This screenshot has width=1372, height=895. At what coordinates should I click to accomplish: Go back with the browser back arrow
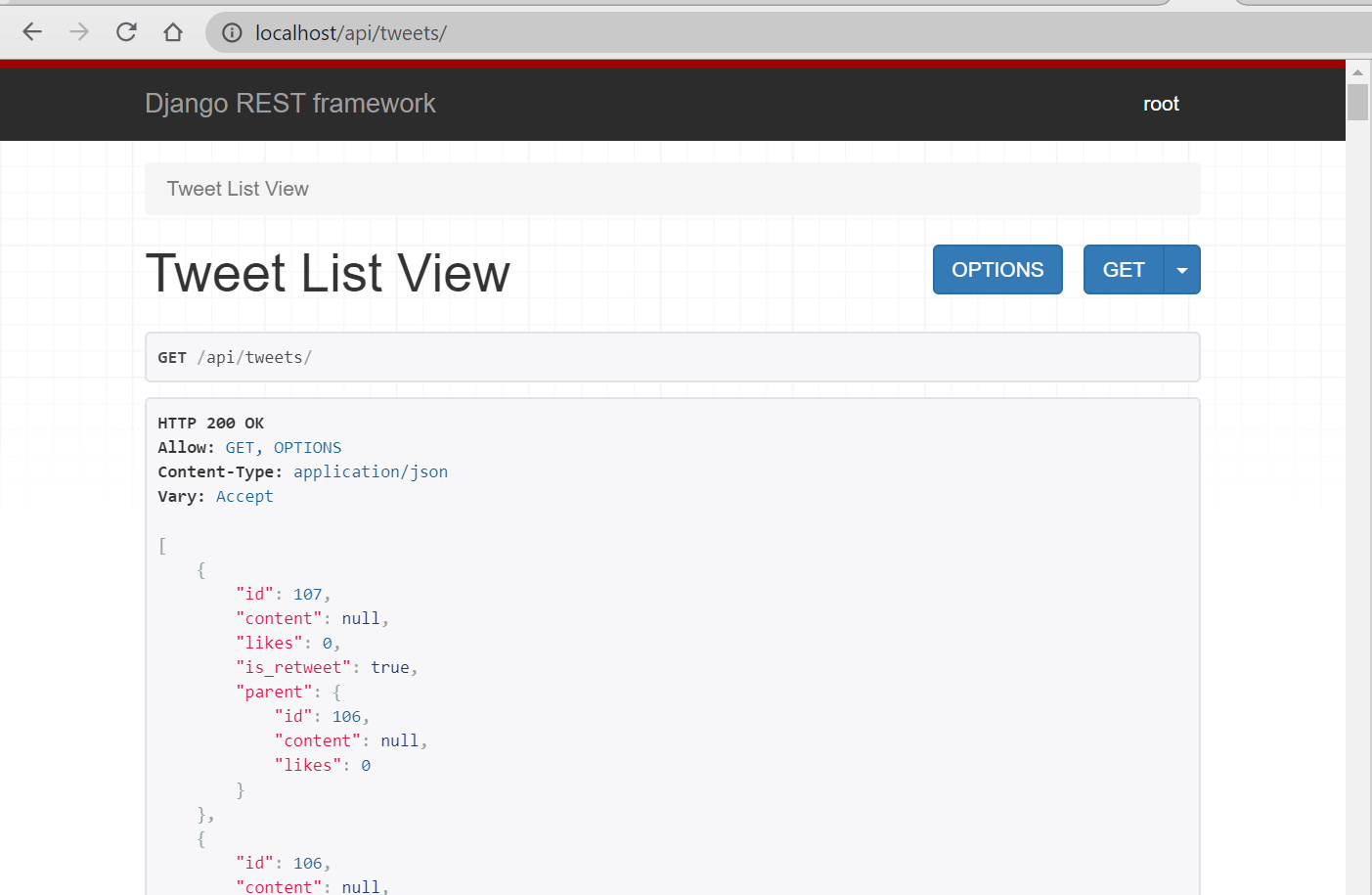[x=32, y=32]
